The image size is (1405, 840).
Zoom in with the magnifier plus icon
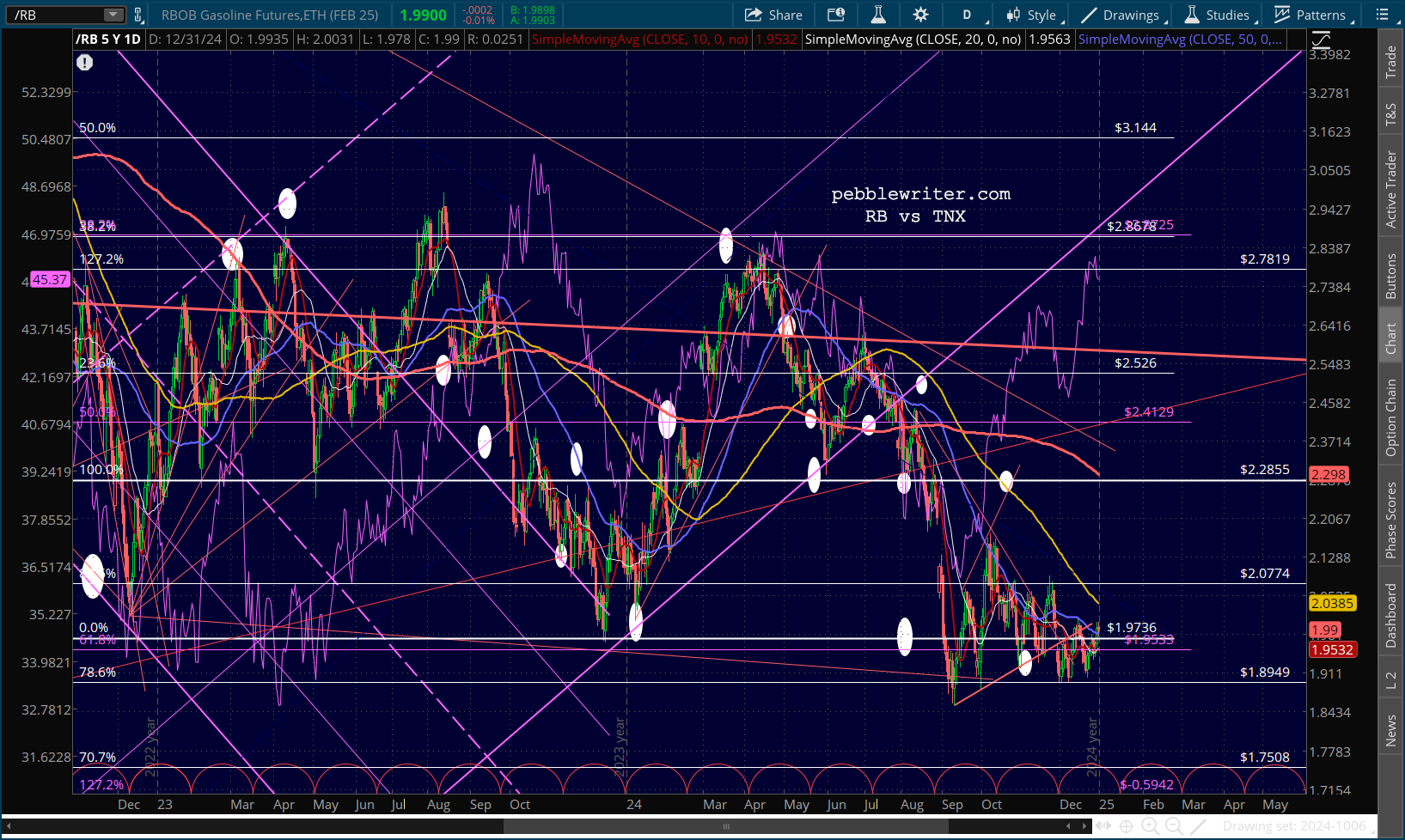[x=1150, y=826]
